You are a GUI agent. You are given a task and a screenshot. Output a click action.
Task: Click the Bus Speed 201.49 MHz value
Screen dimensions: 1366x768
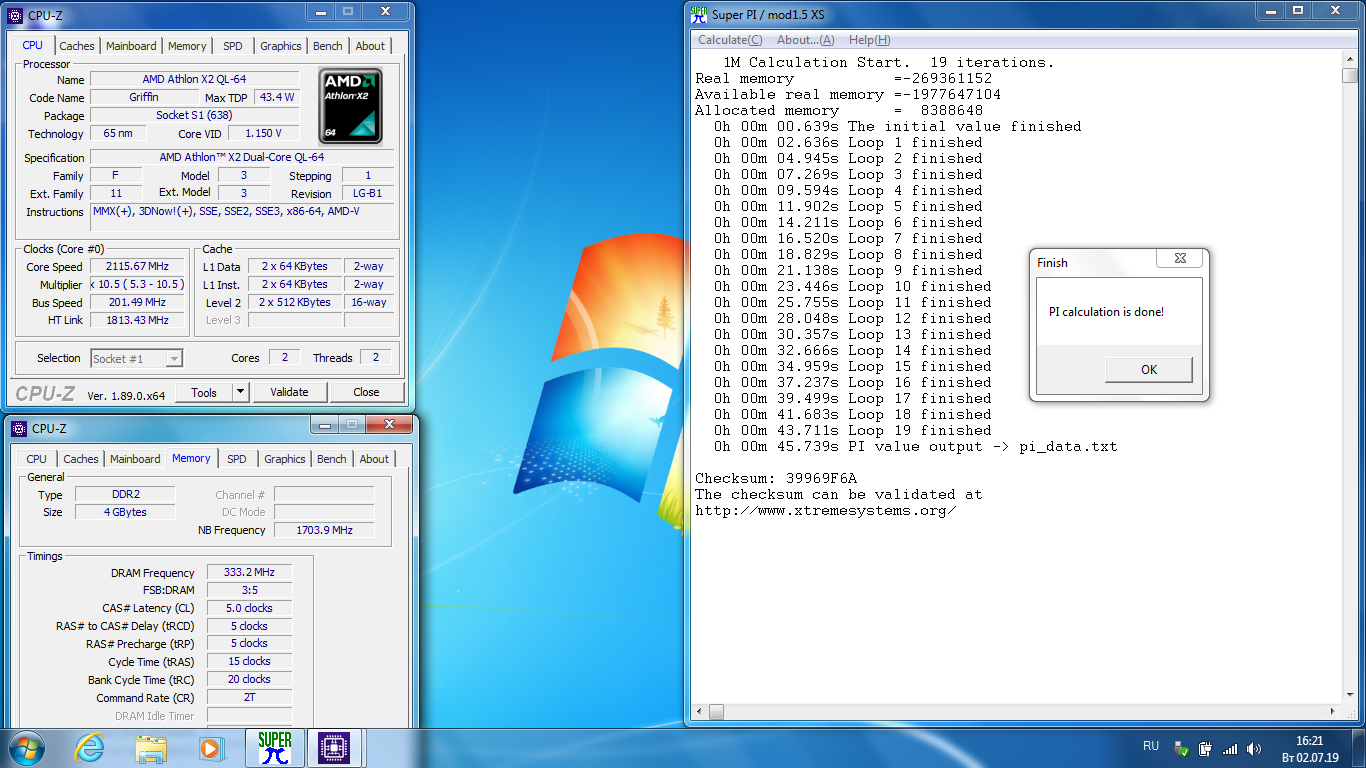click(x=138, y=302)
